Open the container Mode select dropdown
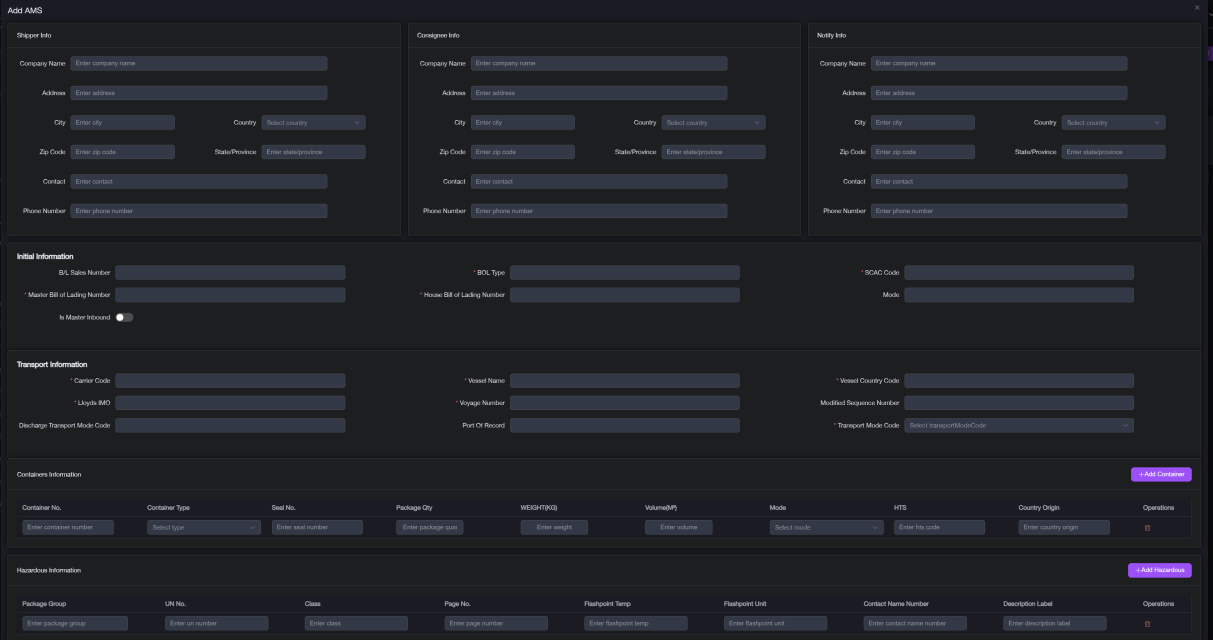The height and width of the screenshot is (640, 1213). (x=827, y=527)
